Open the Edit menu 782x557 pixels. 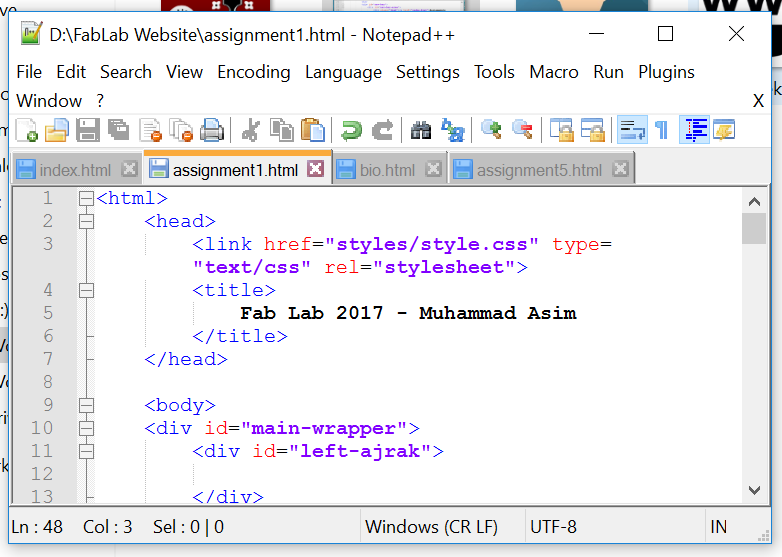click(71, 72)
